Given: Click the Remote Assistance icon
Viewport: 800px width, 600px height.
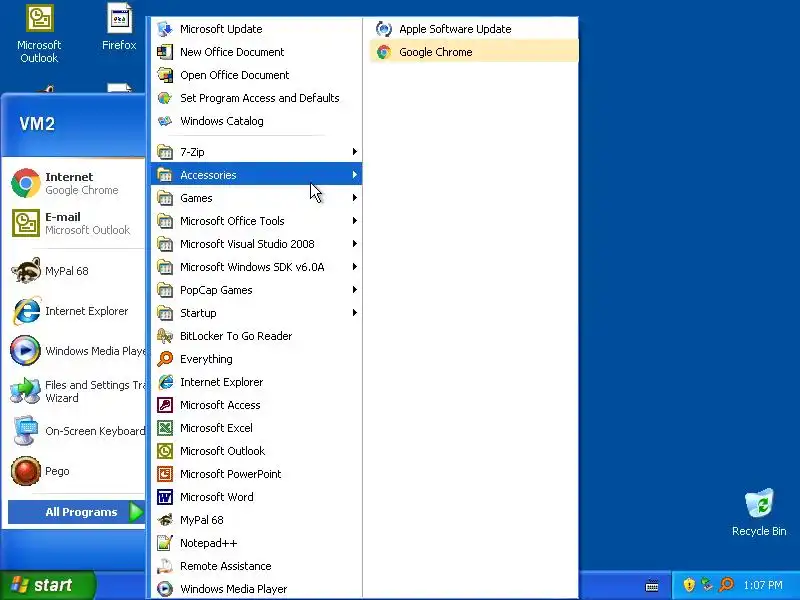Looking at the screenshot, I should coord(165,566).
